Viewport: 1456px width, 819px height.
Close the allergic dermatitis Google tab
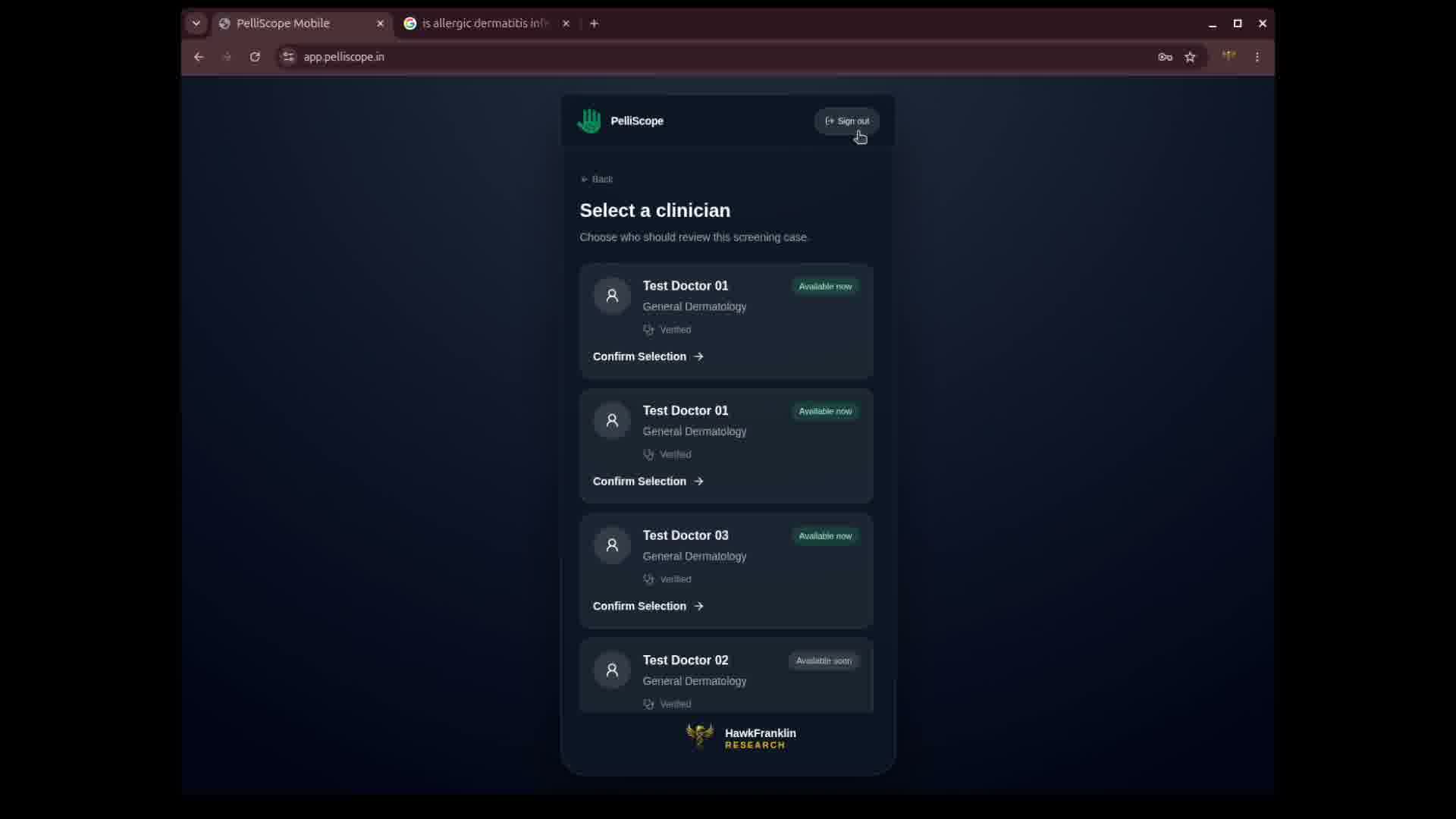pyautogui.click(x=566, y=24)
